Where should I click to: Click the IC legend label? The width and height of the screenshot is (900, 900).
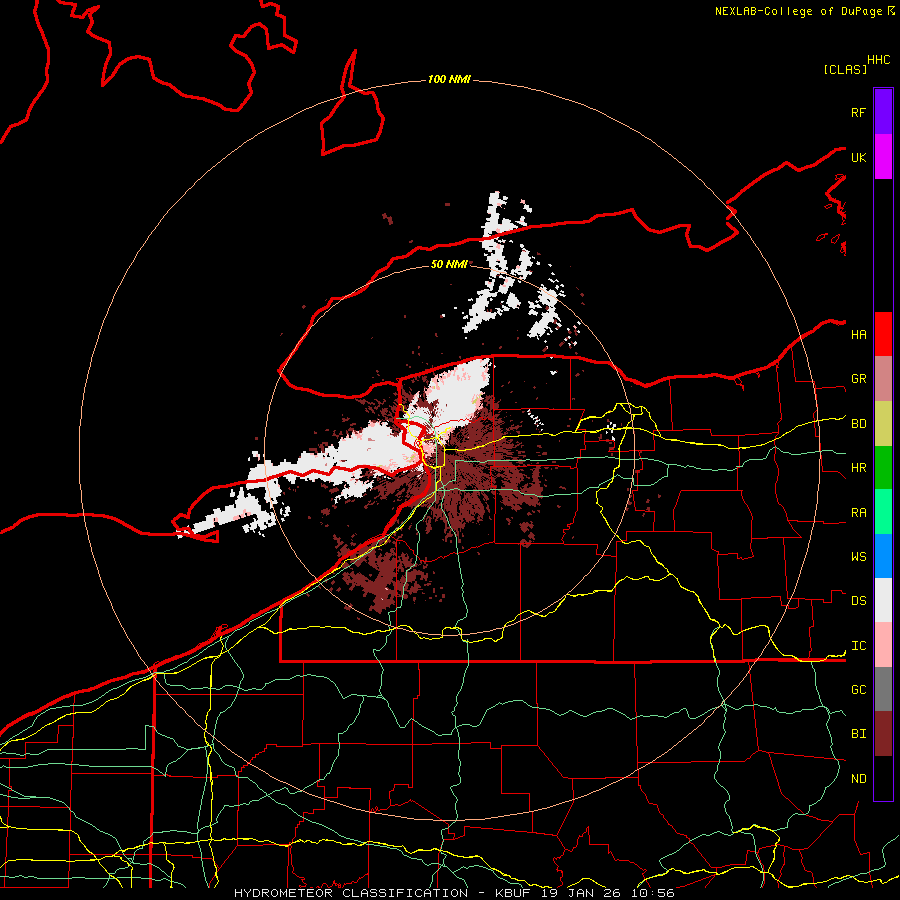point(858,646)
